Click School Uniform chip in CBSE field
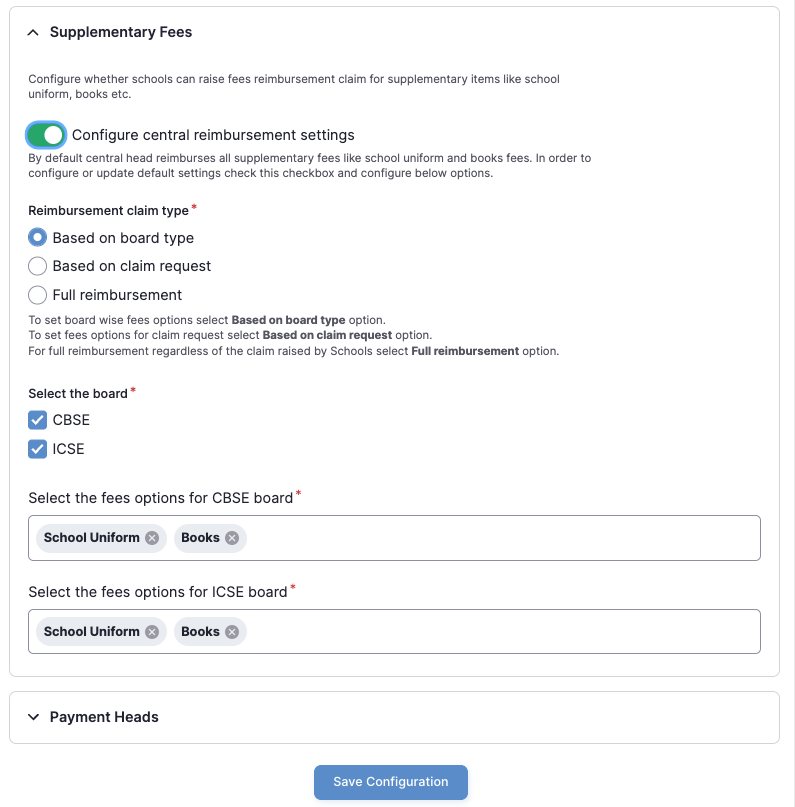 pos(91,538)
